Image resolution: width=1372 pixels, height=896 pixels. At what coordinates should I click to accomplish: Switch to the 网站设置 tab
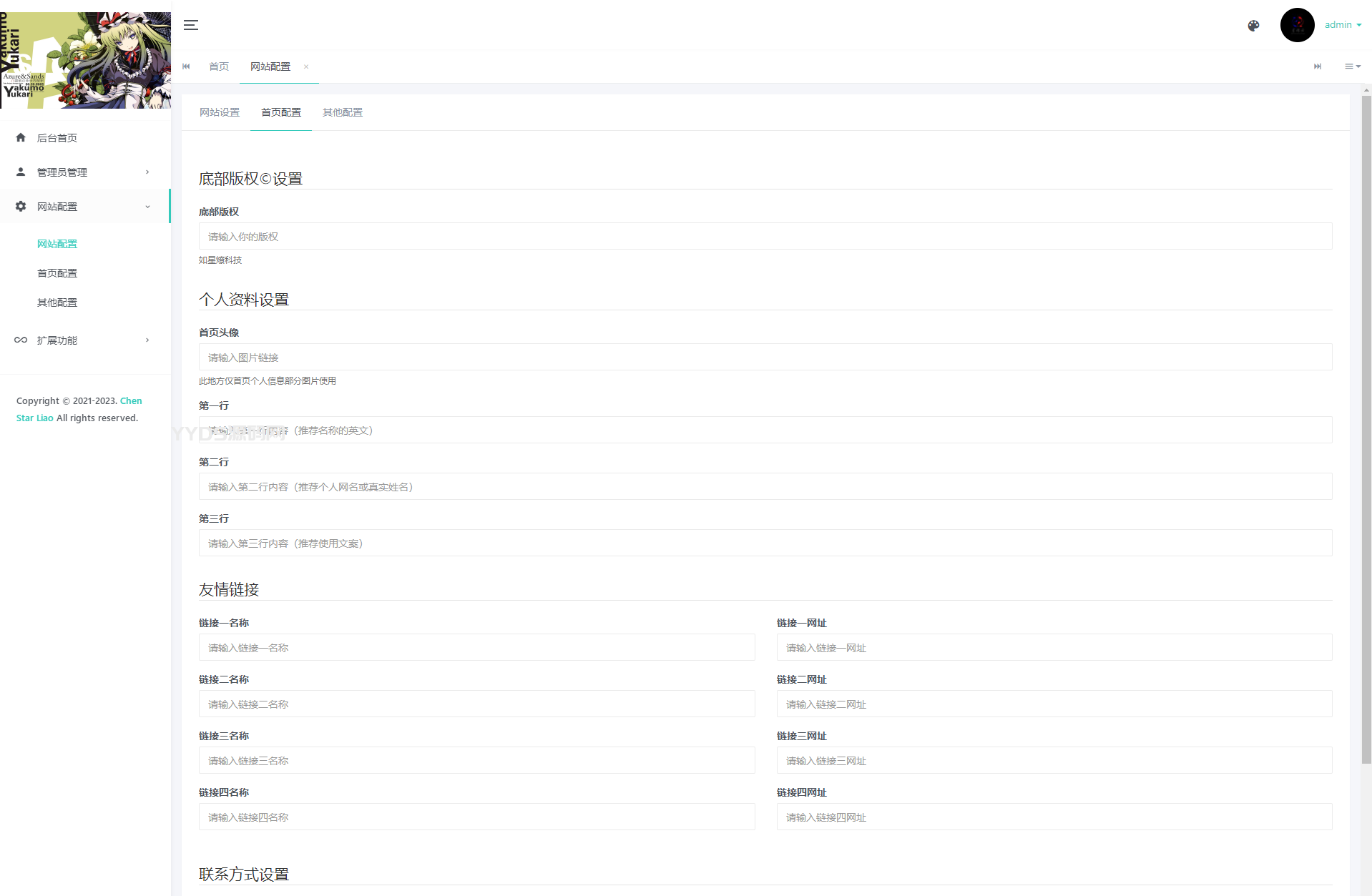pyautogui.click(x=220, y=112)
